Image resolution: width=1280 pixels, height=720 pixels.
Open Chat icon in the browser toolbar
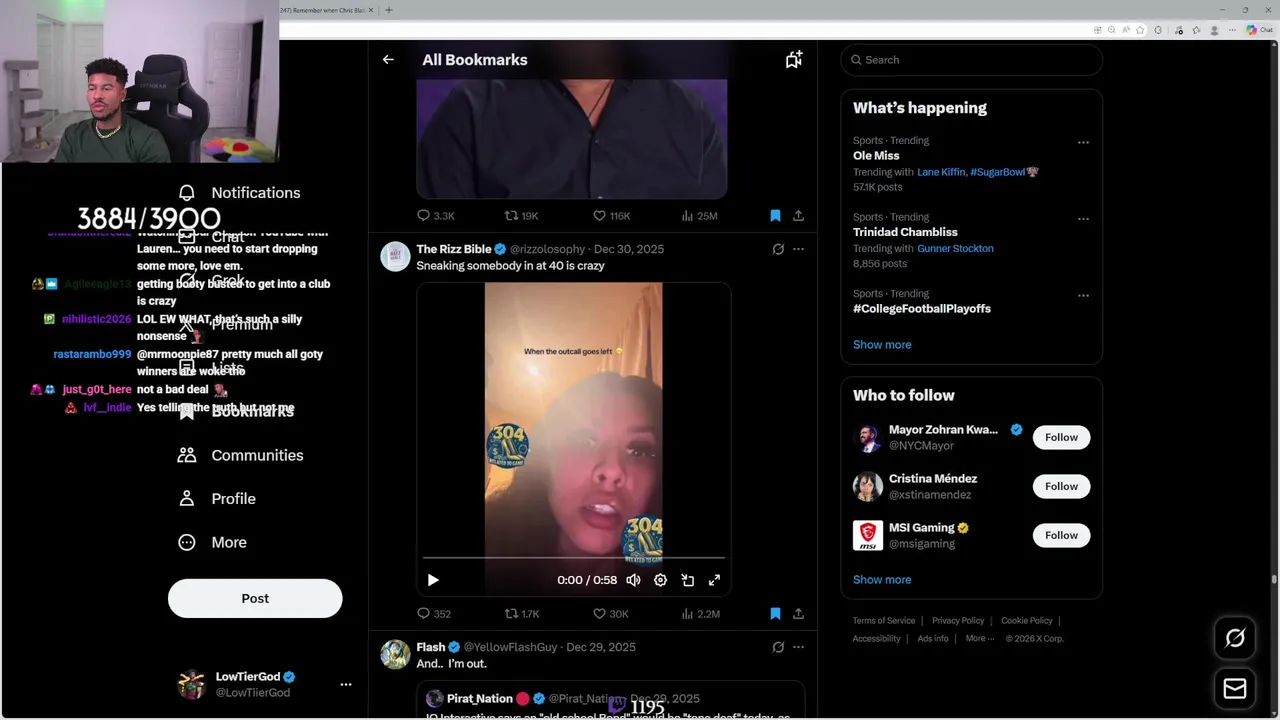tap(1258, 30)
